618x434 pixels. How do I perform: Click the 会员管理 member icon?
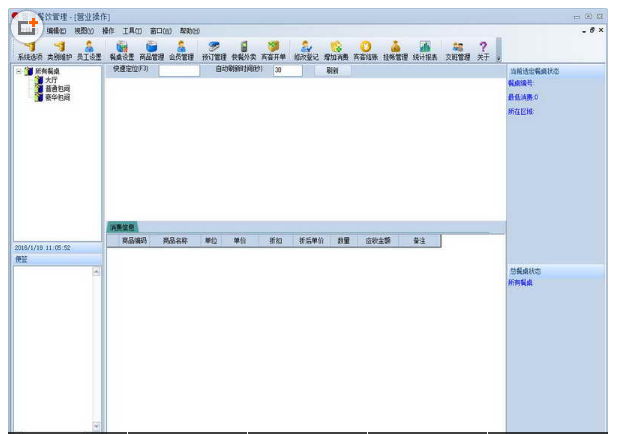coord(181,51)
